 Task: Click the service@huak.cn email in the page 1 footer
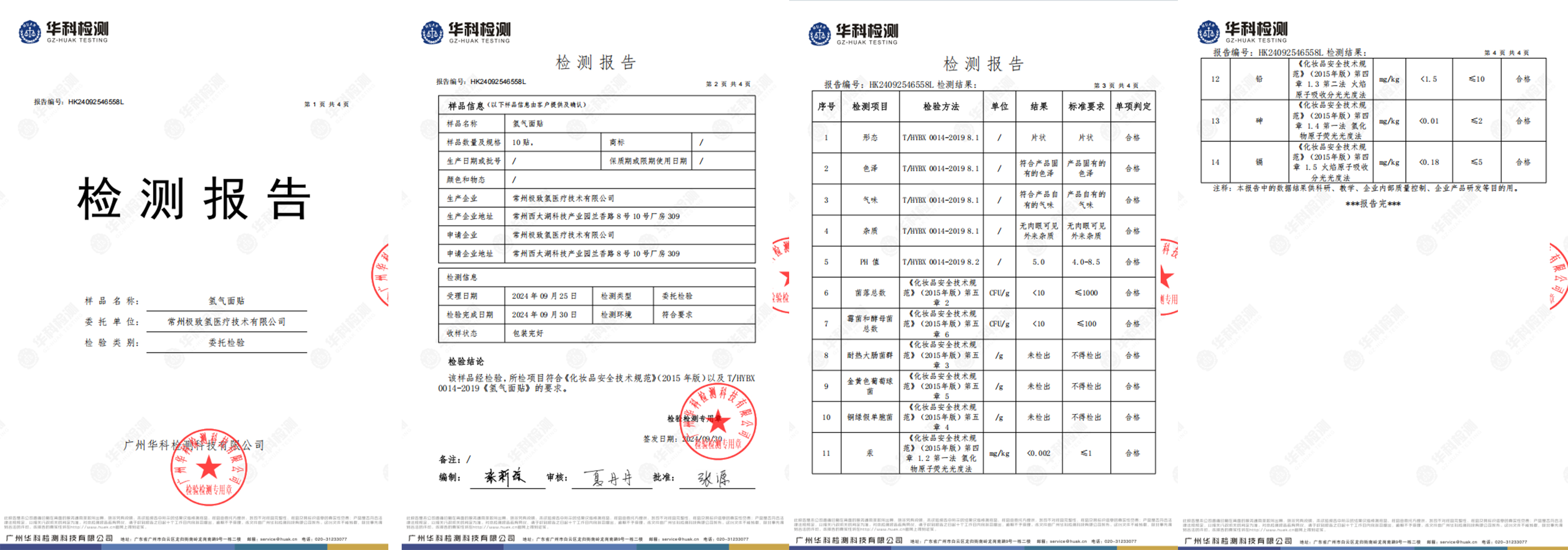[279, 539]
